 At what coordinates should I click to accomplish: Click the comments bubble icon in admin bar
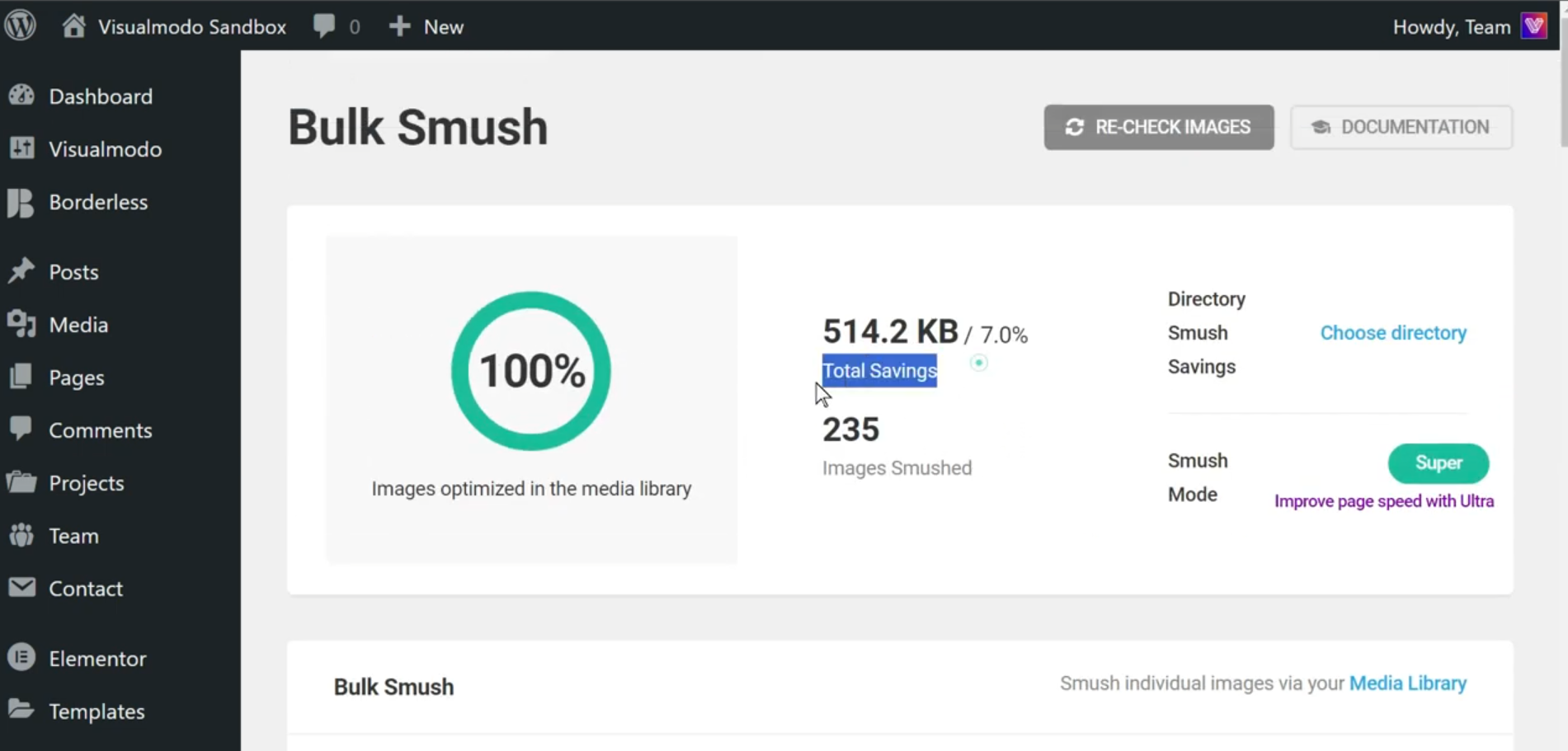[x=324, y=26]
